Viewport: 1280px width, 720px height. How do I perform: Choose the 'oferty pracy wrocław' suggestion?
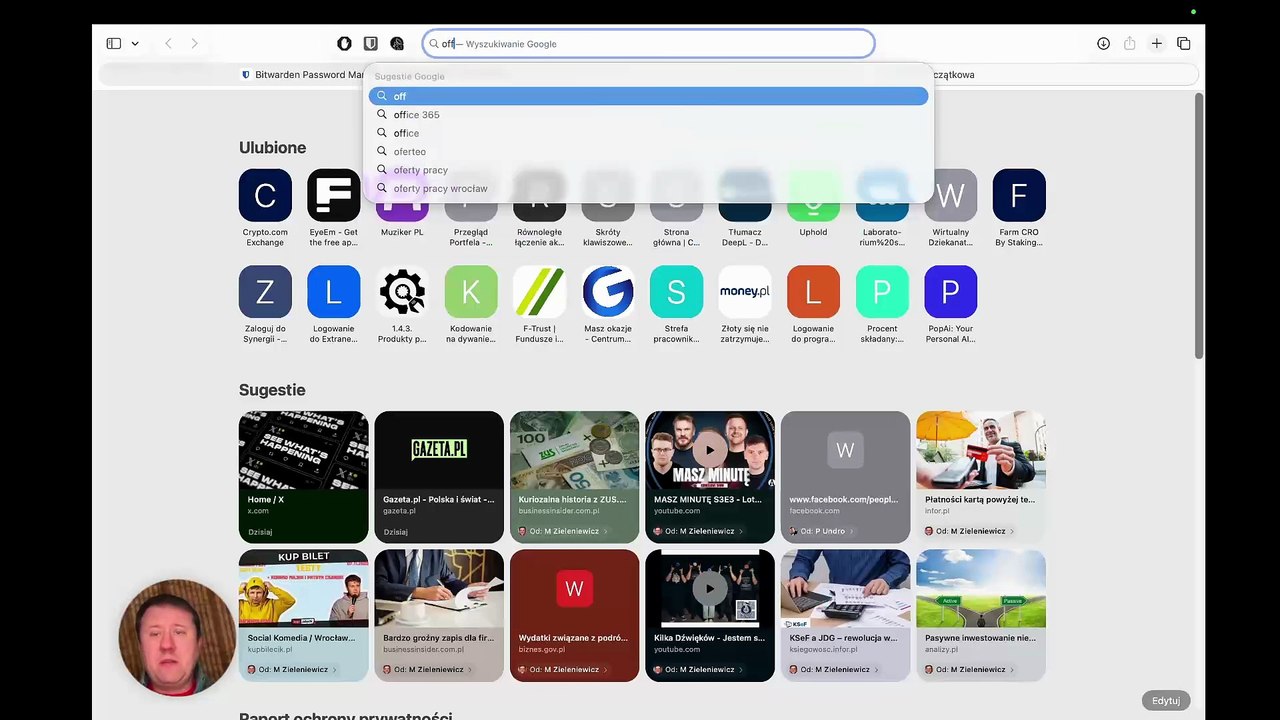[648, 188]
